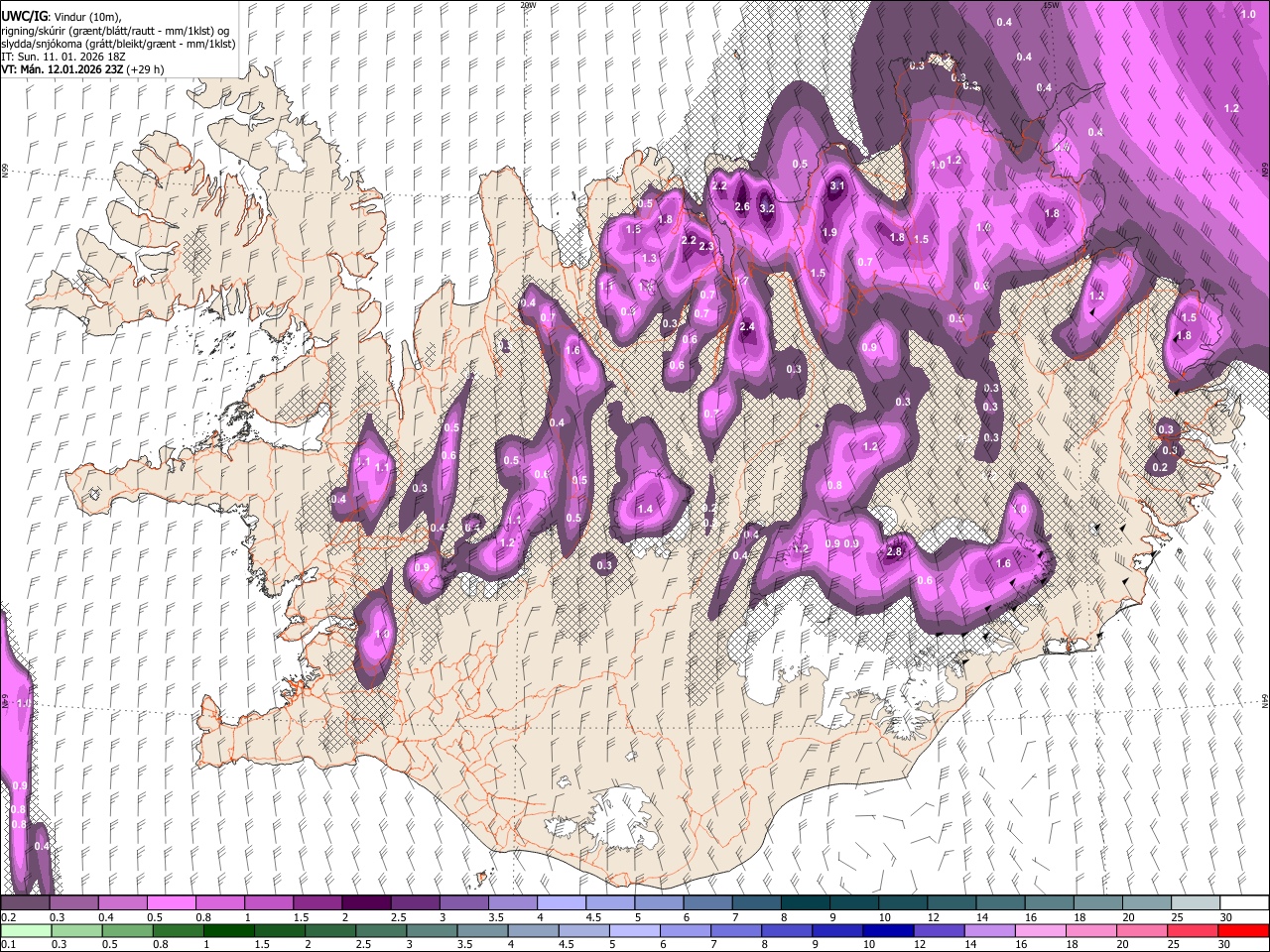Click the 3.1 snowfall value on the map
1270x952 pixels.
(x=836, y=185)
